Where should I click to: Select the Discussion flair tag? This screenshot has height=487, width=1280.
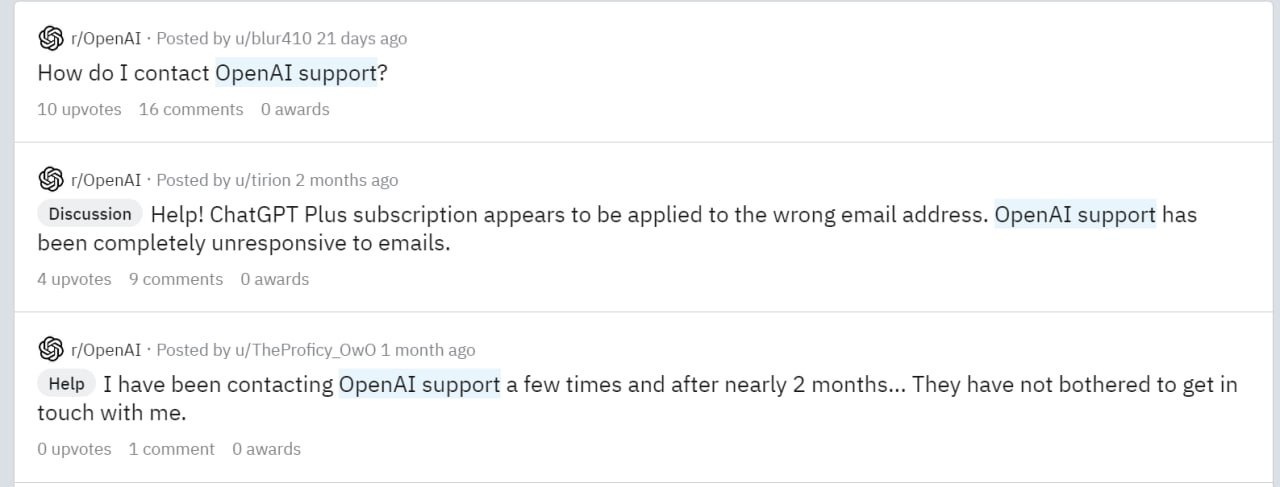point(90,214)
